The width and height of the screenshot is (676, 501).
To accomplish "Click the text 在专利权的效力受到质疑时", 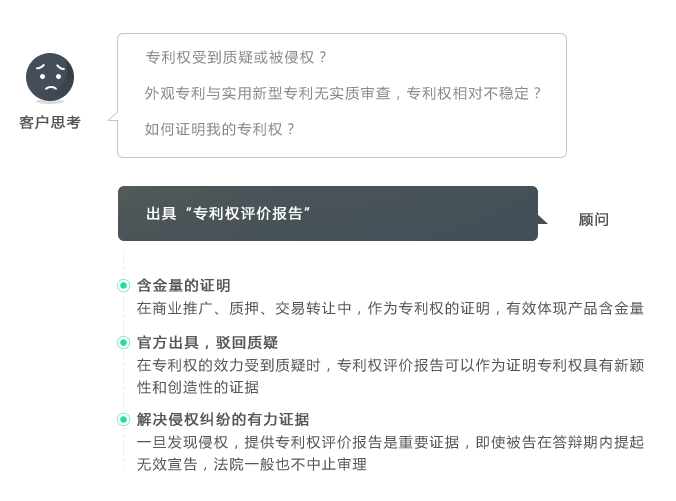I will pyautogui.click(x=228, y=365).
